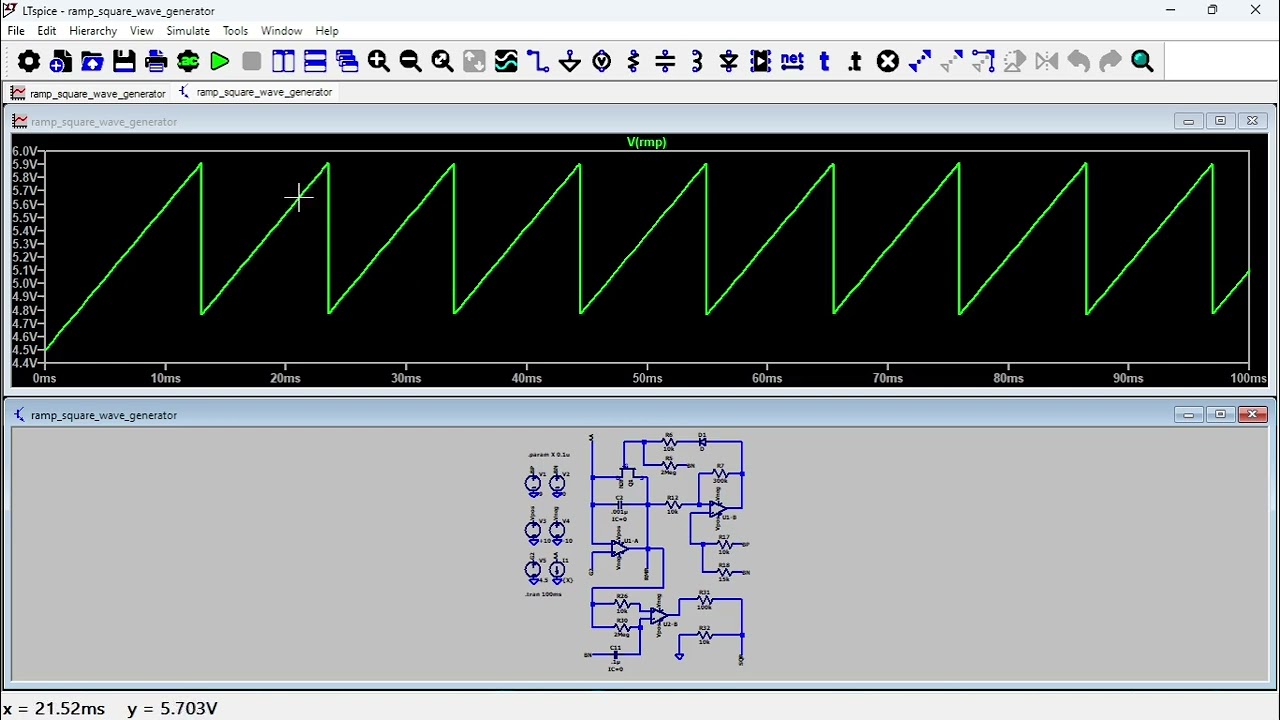
Task: Click the .param X 0.1u directive in schematic
Action: click(549, 455)
